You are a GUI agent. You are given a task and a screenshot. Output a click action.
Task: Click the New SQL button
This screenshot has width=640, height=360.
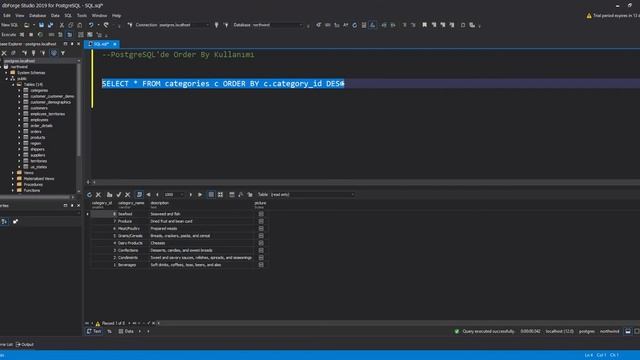click(x=9, y=25)
